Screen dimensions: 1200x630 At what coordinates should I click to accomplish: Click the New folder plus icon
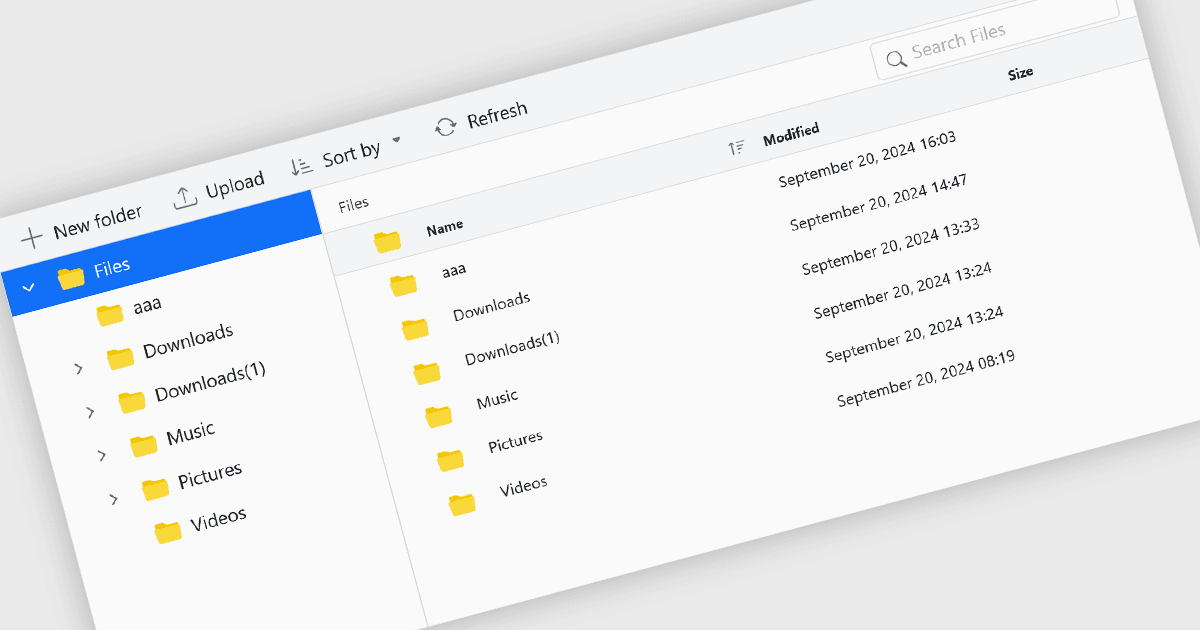pos(32,237)
